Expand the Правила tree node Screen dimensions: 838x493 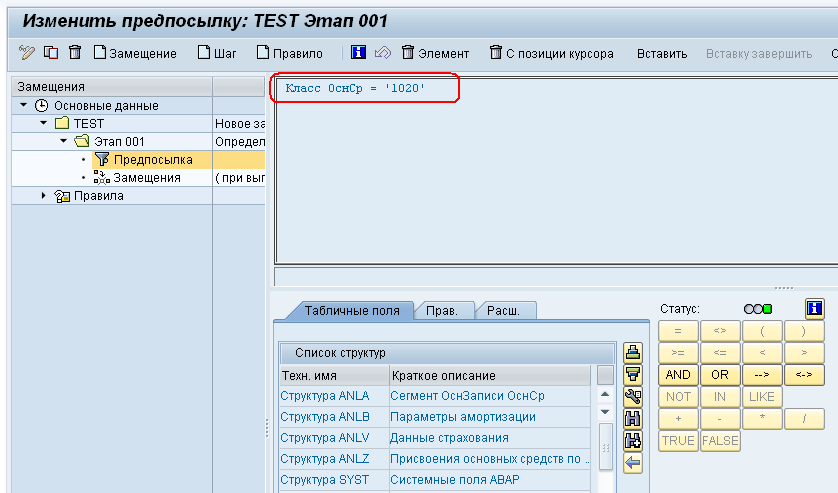click(x=44, y=196)
